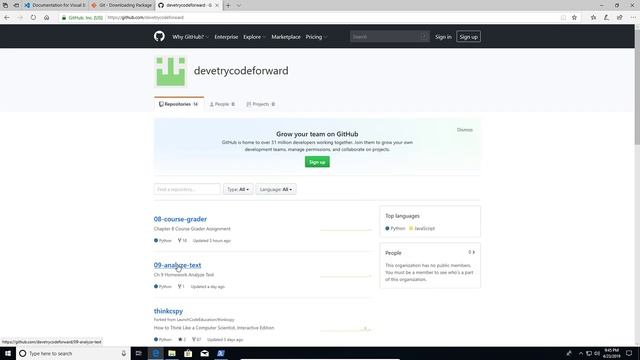Click the Edge browser taskbar icon
640x360 pixels.
pyautogui.click(x=156, y=353)
